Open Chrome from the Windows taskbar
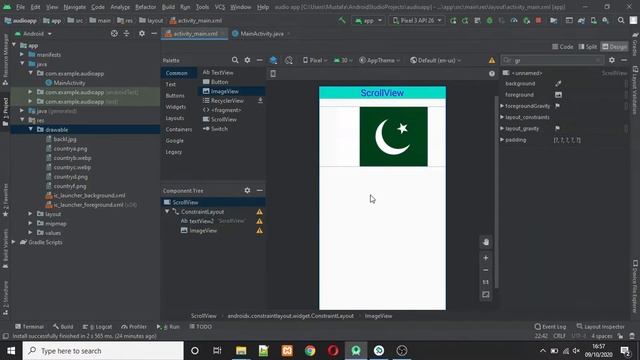 tap(310, 351)
